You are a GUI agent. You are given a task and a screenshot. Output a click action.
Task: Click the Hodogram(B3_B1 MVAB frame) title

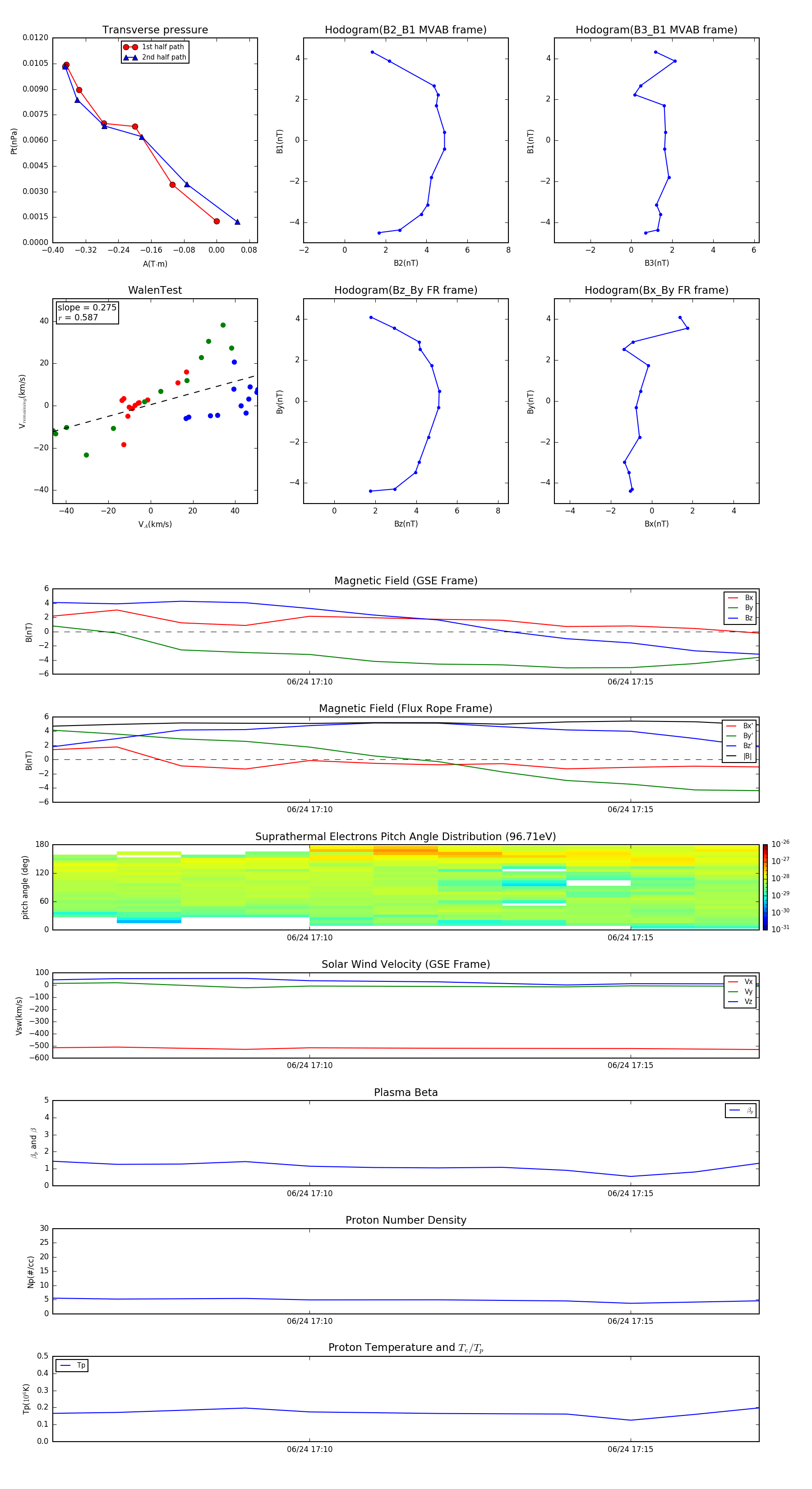coord(656,30)
